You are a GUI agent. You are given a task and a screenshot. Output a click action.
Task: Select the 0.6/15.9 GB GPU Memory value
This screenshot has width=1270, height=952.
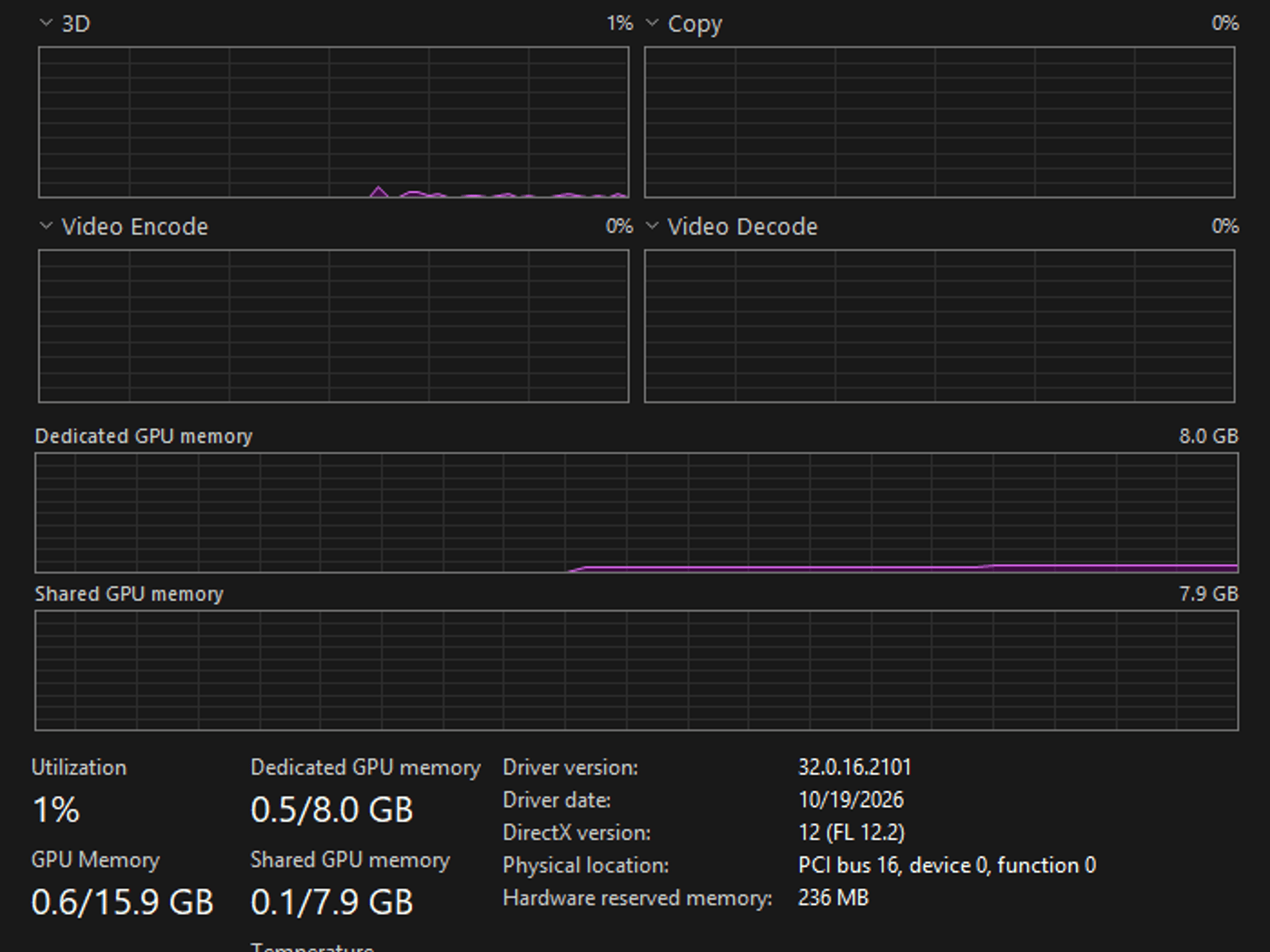tap(122, 902)
